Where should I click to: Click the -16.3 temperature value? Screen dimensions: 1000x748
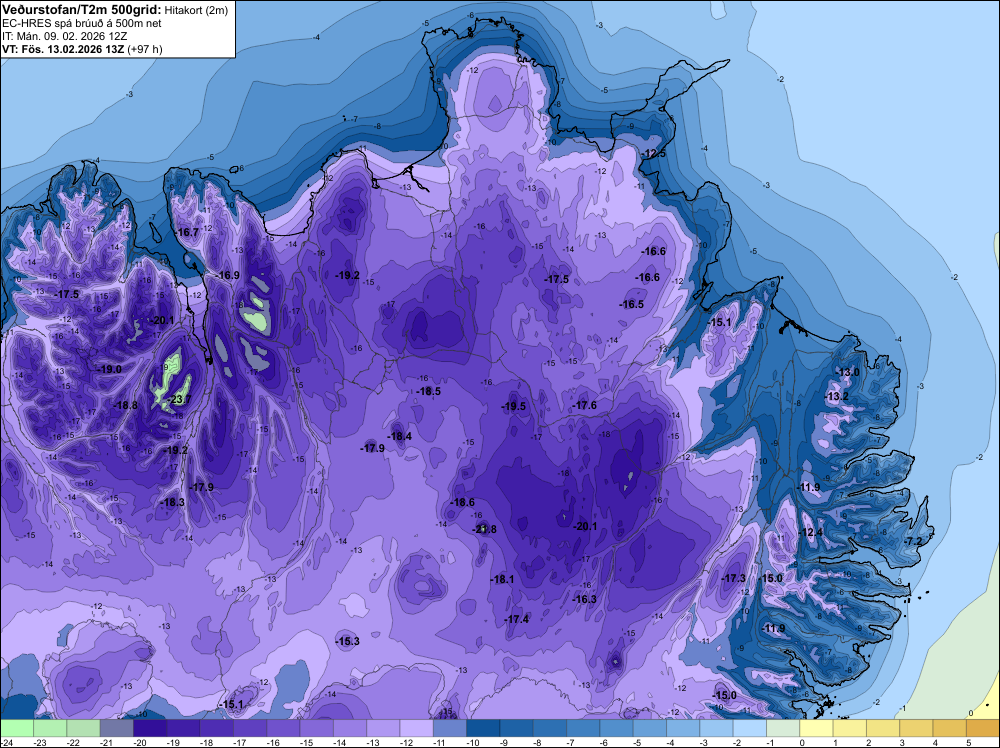pos(584,599)
